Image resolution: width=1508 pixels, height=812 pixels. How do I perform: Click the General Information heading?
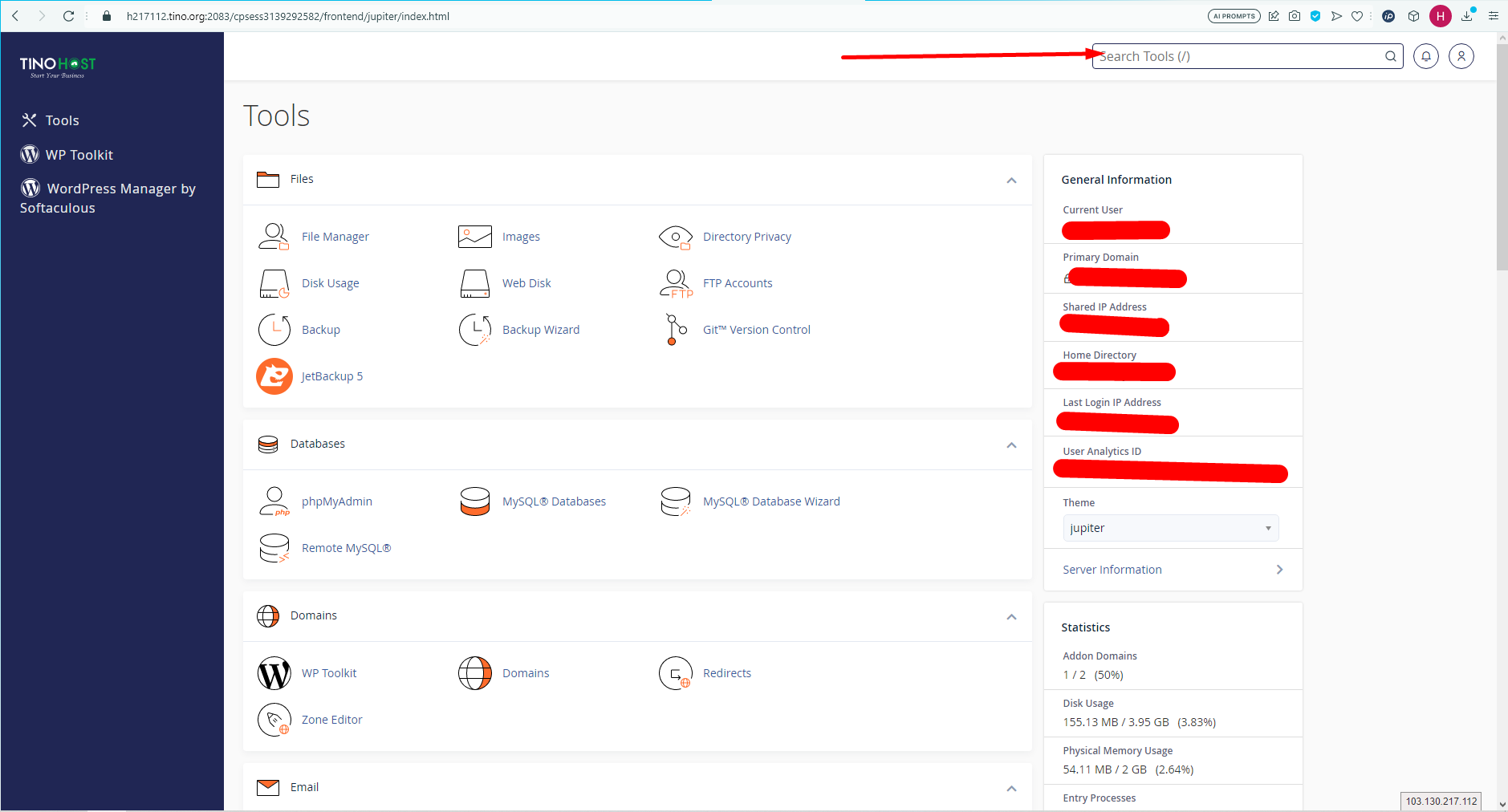[1116, 180]
